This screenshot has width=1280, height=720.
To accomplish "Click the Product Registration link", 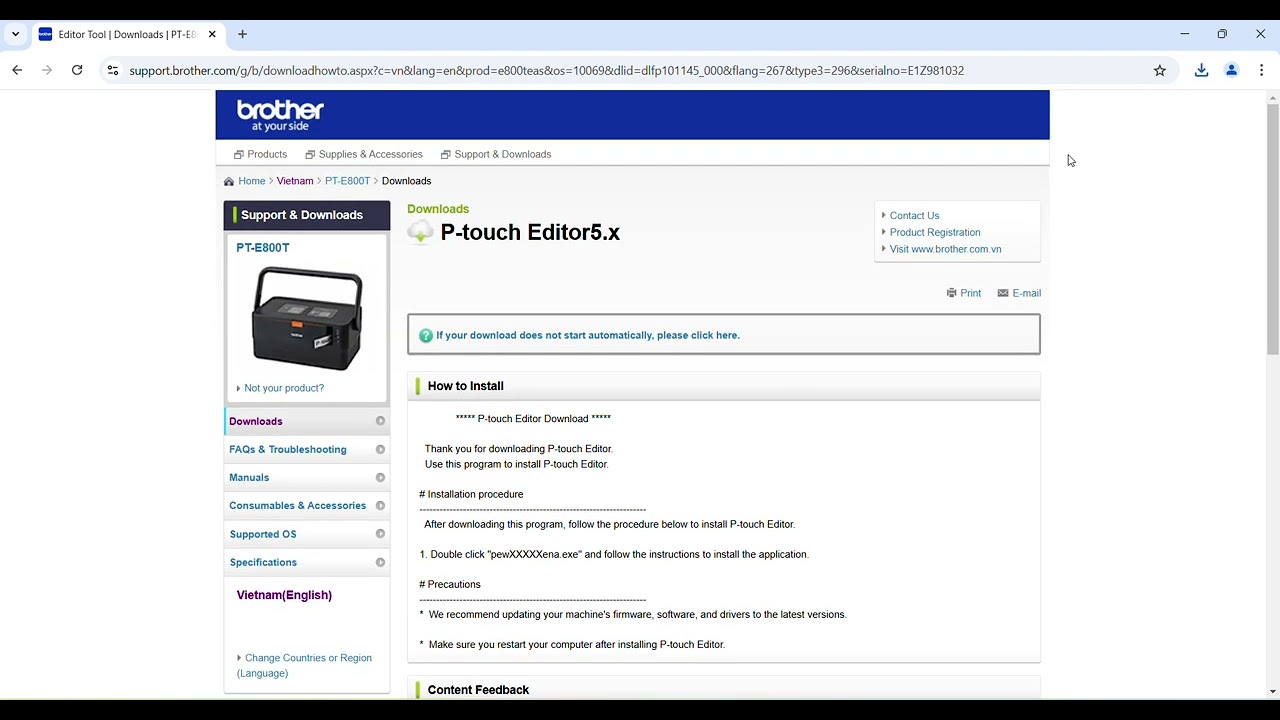I will pyautogui.click(x=935, y=232).
